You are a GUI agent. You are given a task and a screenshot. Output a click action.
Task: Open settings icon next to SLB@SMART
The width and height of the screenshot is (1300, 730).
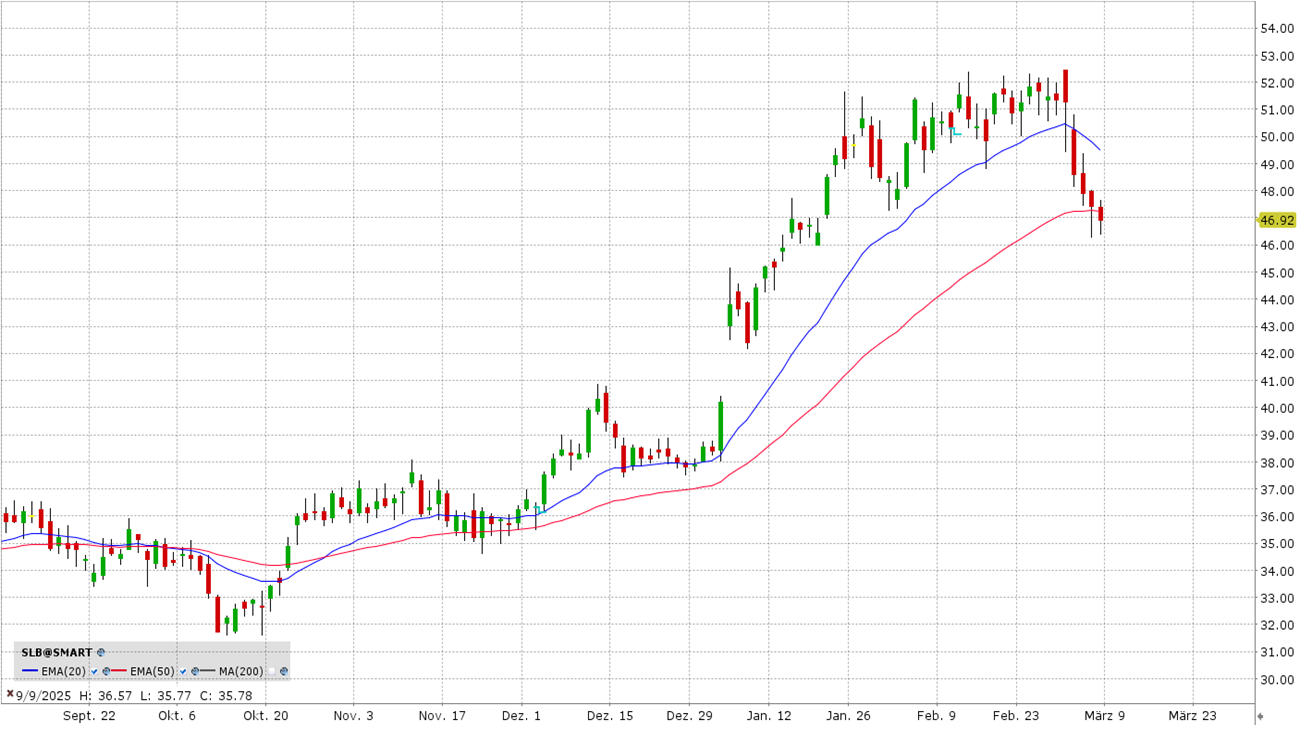tap(101, 652)
